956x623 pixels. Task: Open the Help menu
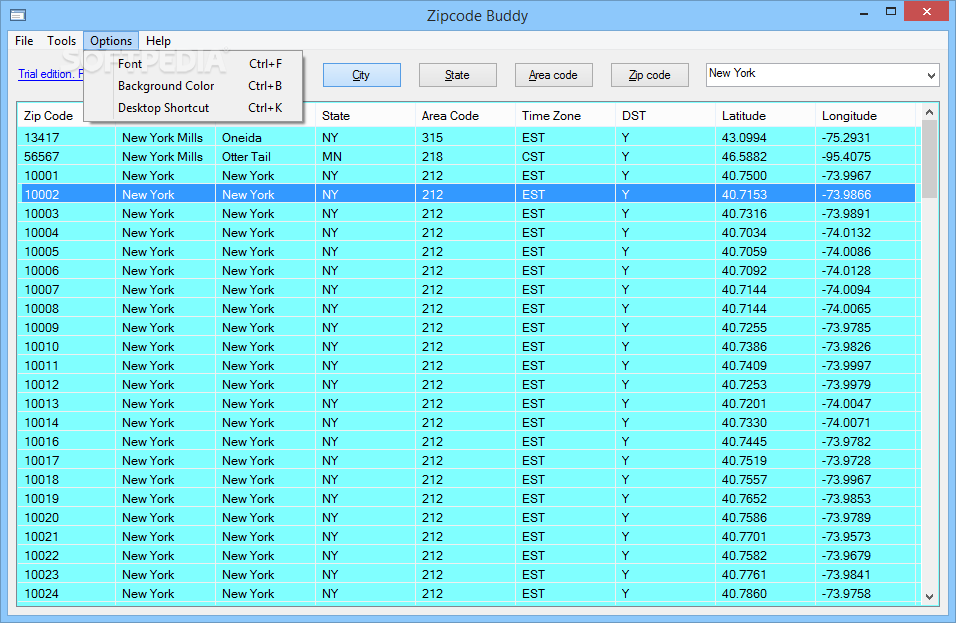[158, 41]
